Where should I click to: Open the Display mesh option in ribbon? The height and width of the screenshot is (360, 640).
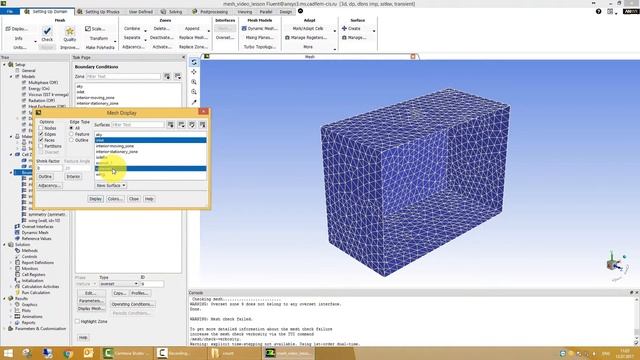coord(17,29)
